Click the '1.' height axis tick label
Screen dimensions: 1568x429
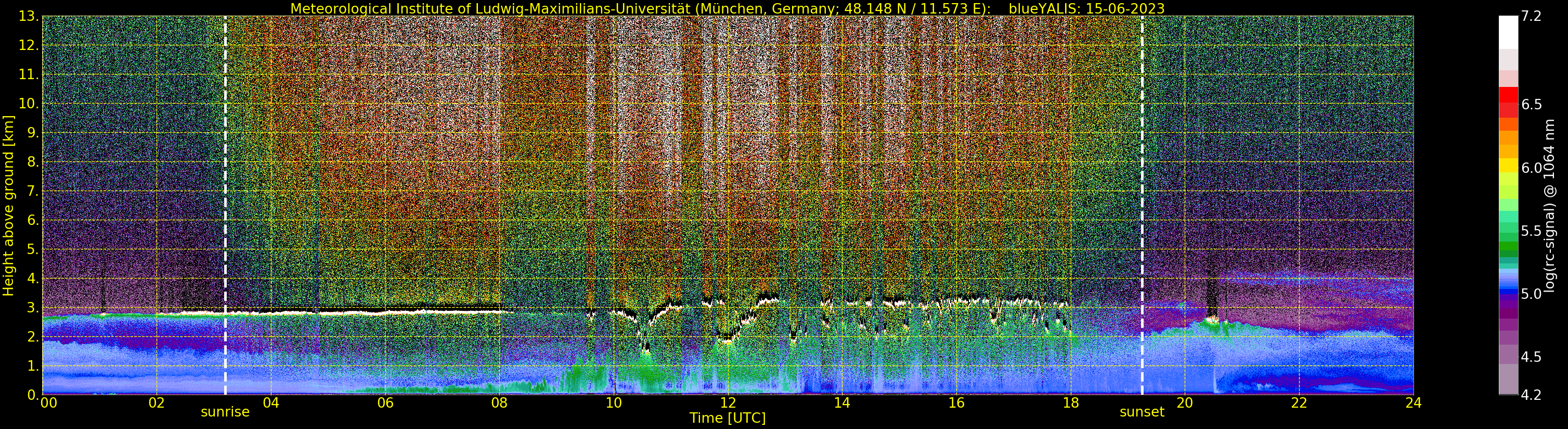tap(33, 366)
